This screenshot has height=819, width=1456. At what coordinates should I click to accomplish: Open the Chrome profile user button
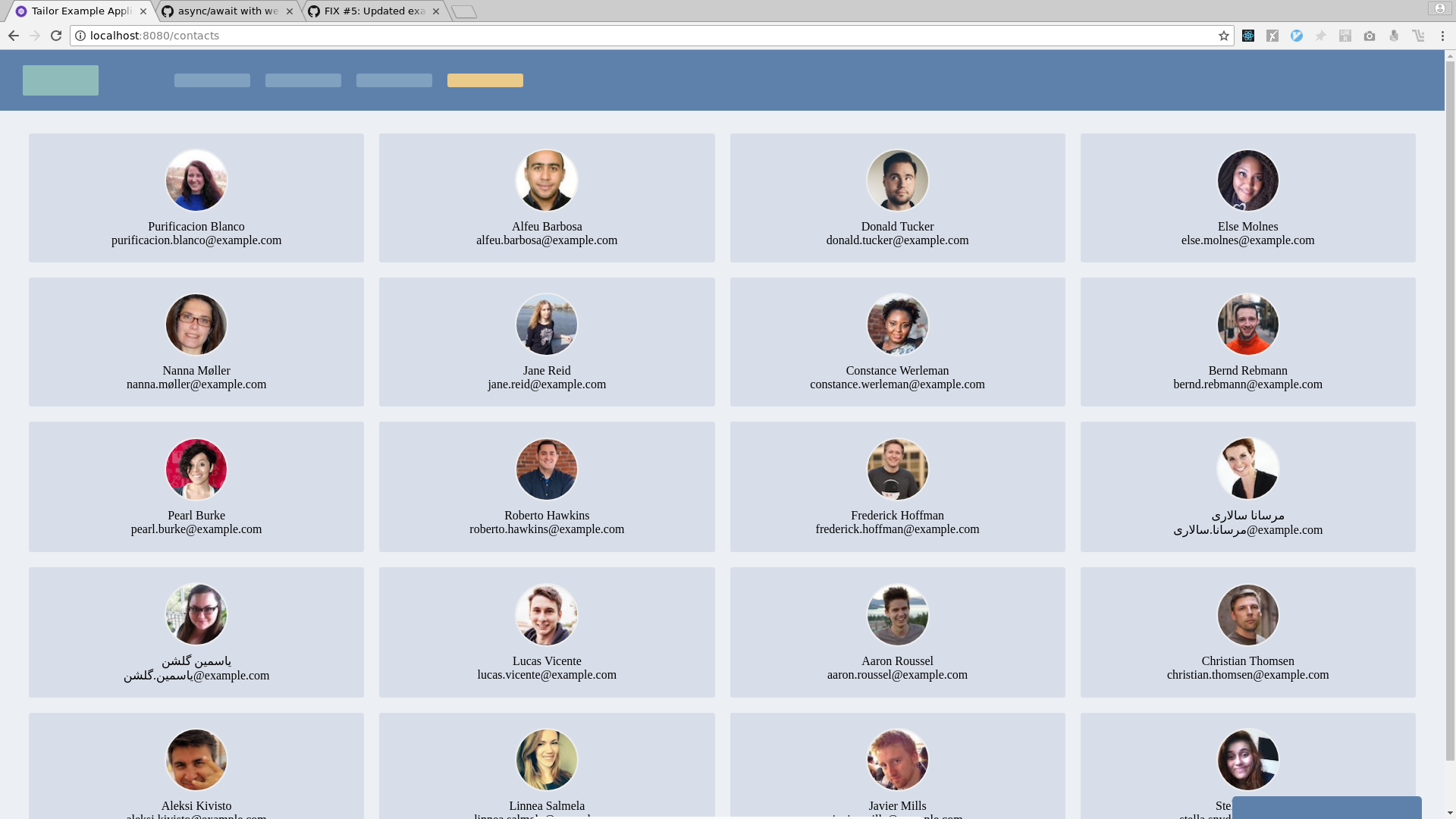pos(1439,8)
